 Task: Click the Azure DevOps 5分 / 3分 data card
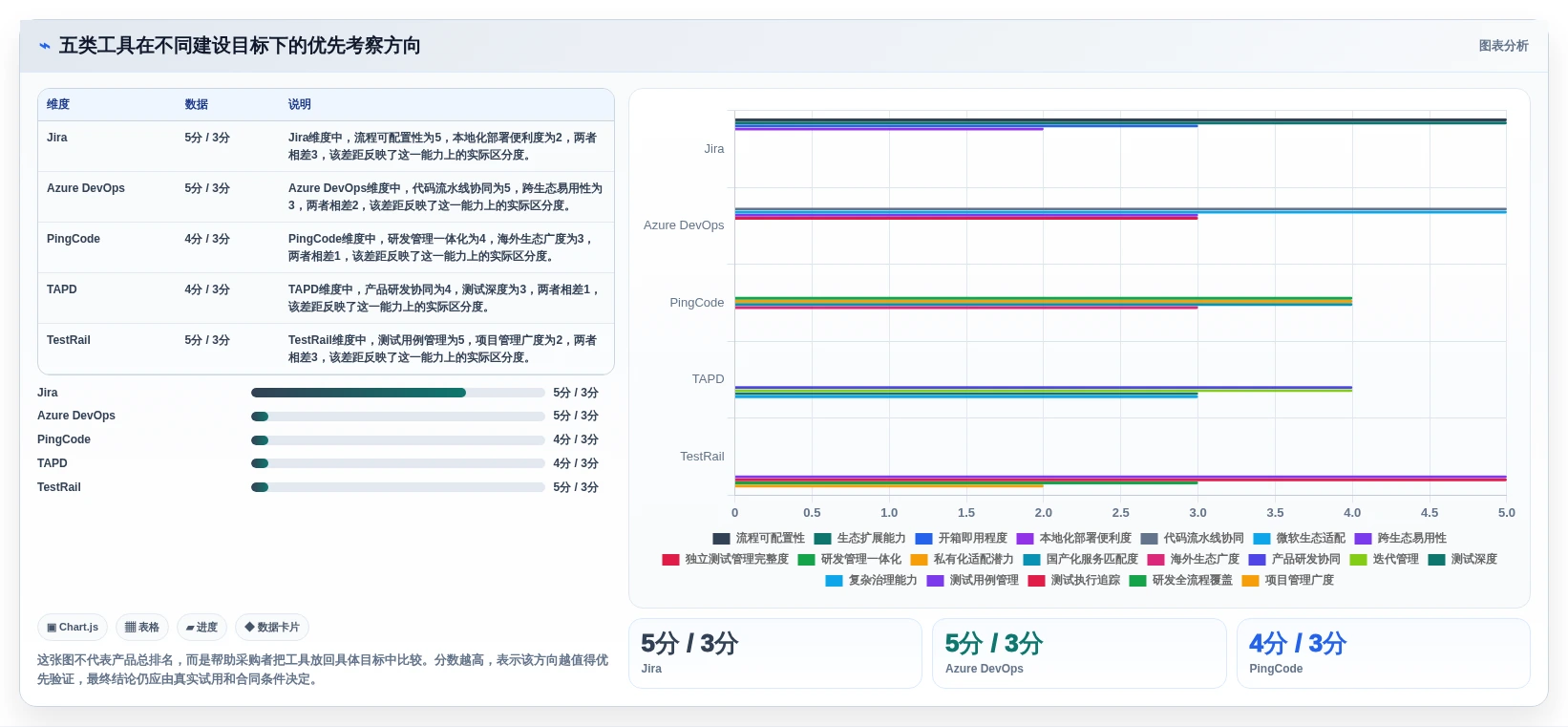(x=1079, y=653)
